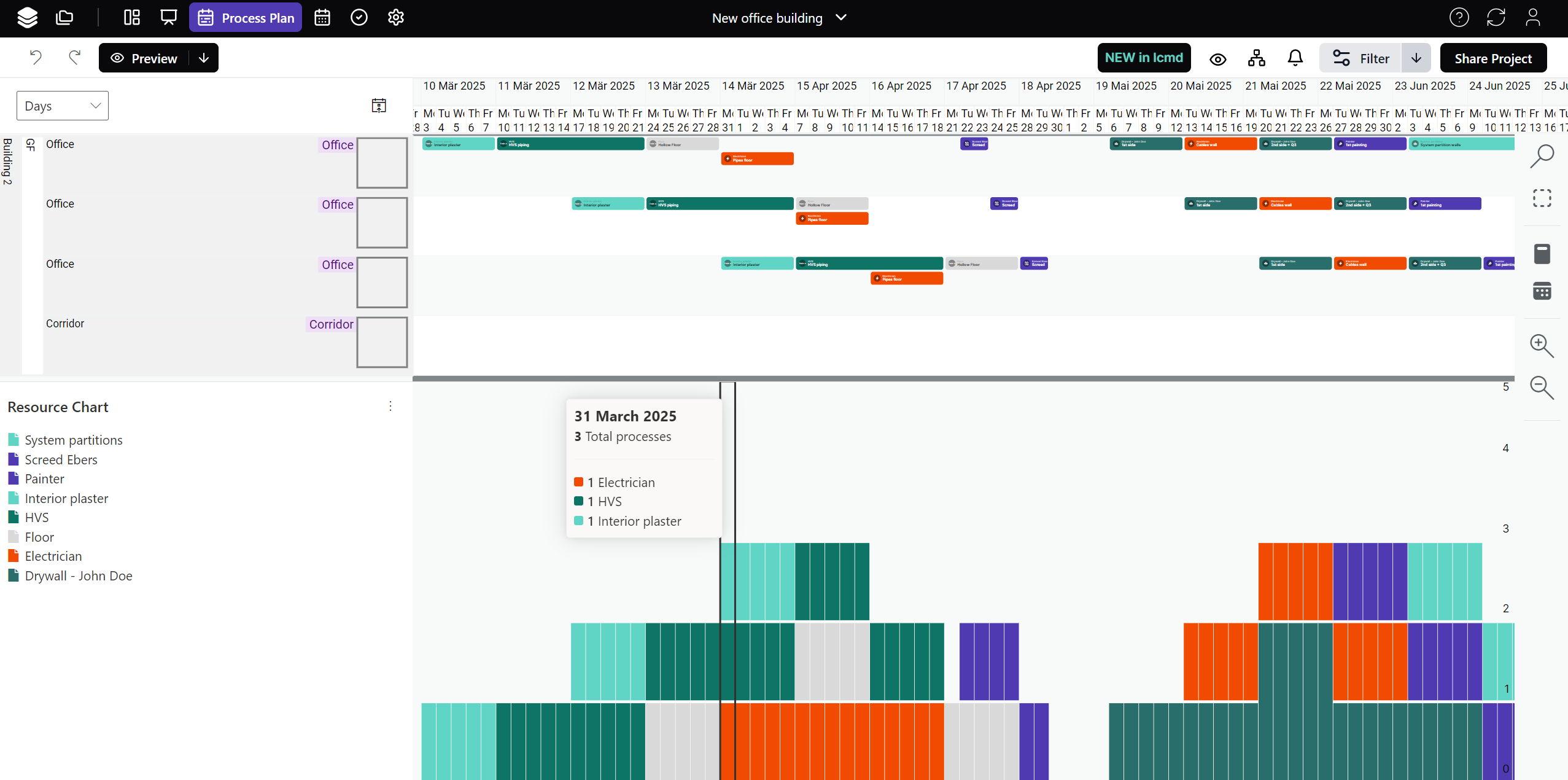Click the Share Project button

pyautogui.click(x=1493, y=58)
